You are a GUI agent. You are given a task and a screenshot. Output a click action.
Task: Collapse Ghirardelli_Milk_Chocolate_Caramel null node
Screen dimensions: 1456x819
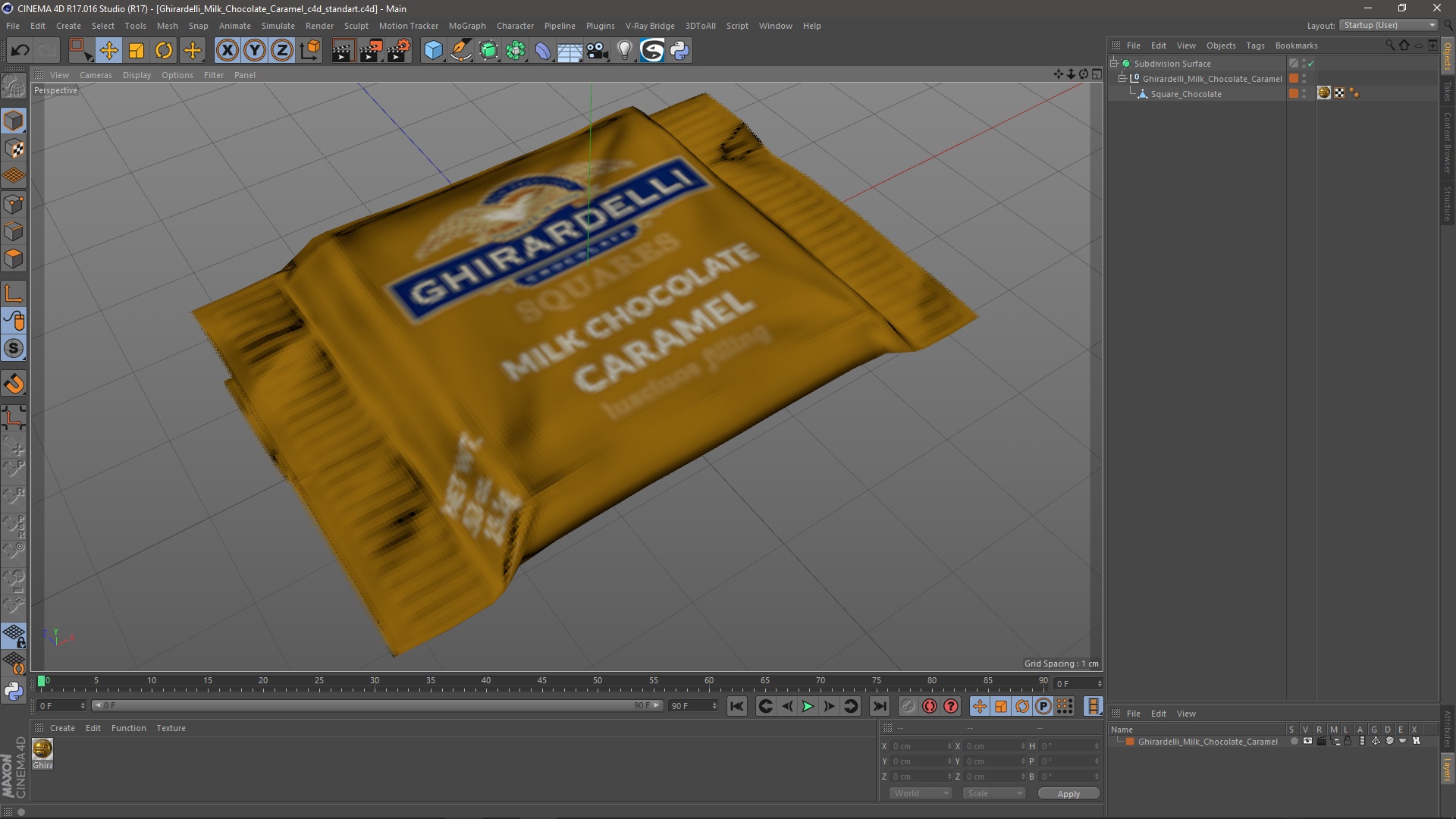(x=1122, y=78)
